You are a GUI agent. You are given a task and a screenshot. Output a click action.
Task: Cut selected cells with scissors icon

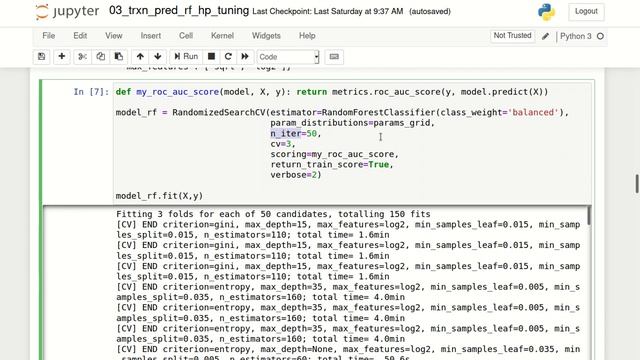82,57
